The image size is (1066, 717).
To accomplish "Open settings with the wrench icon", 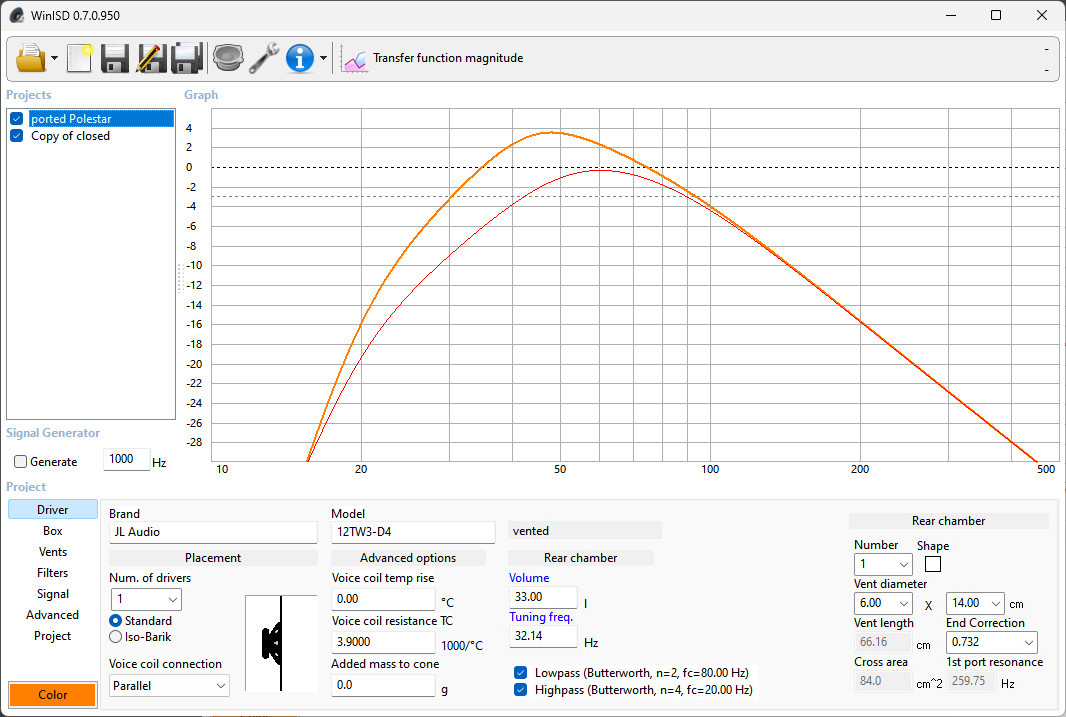I will click(264, 58).
